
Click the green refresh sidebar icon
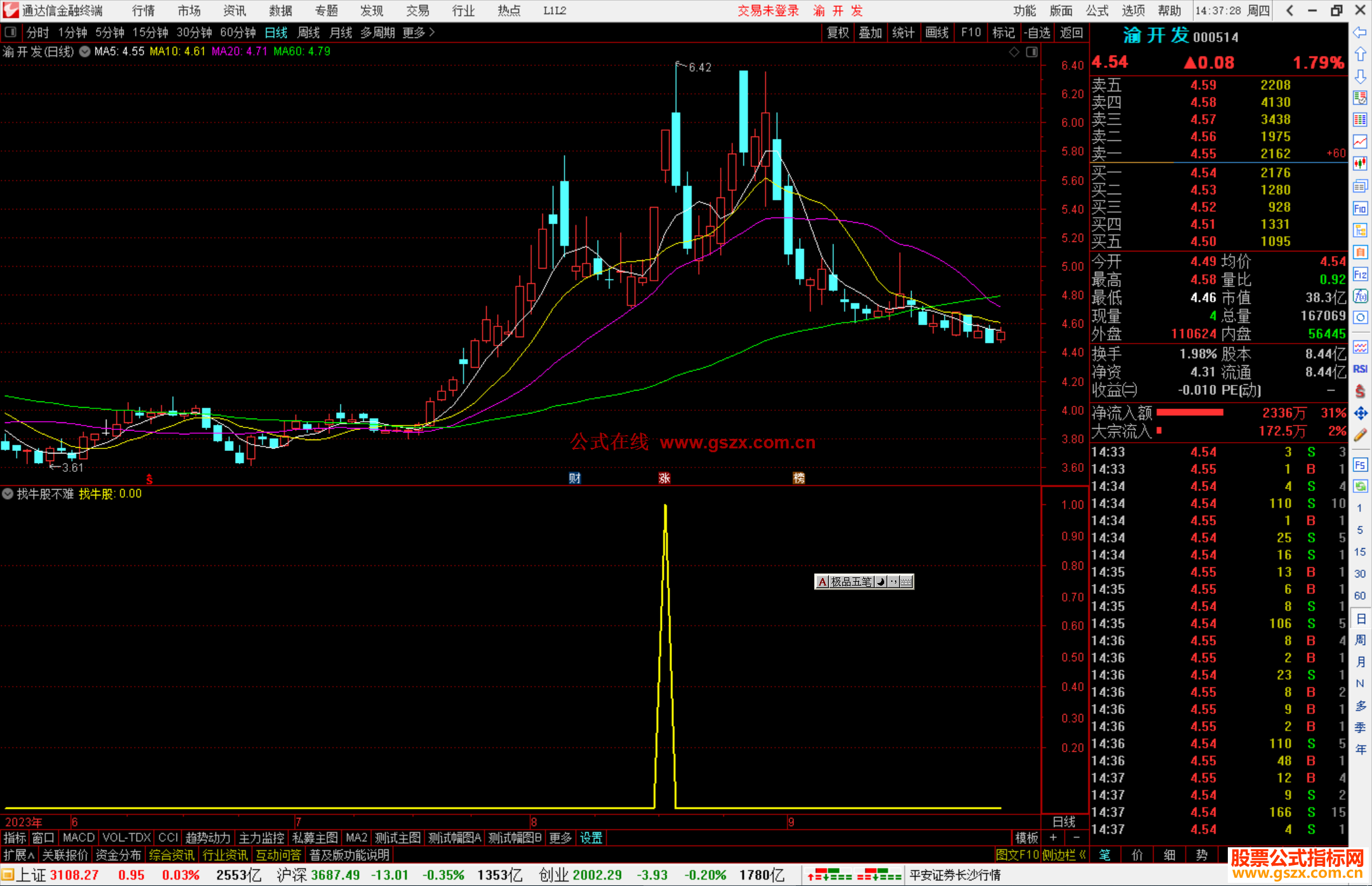click(x=1360, y=487)
